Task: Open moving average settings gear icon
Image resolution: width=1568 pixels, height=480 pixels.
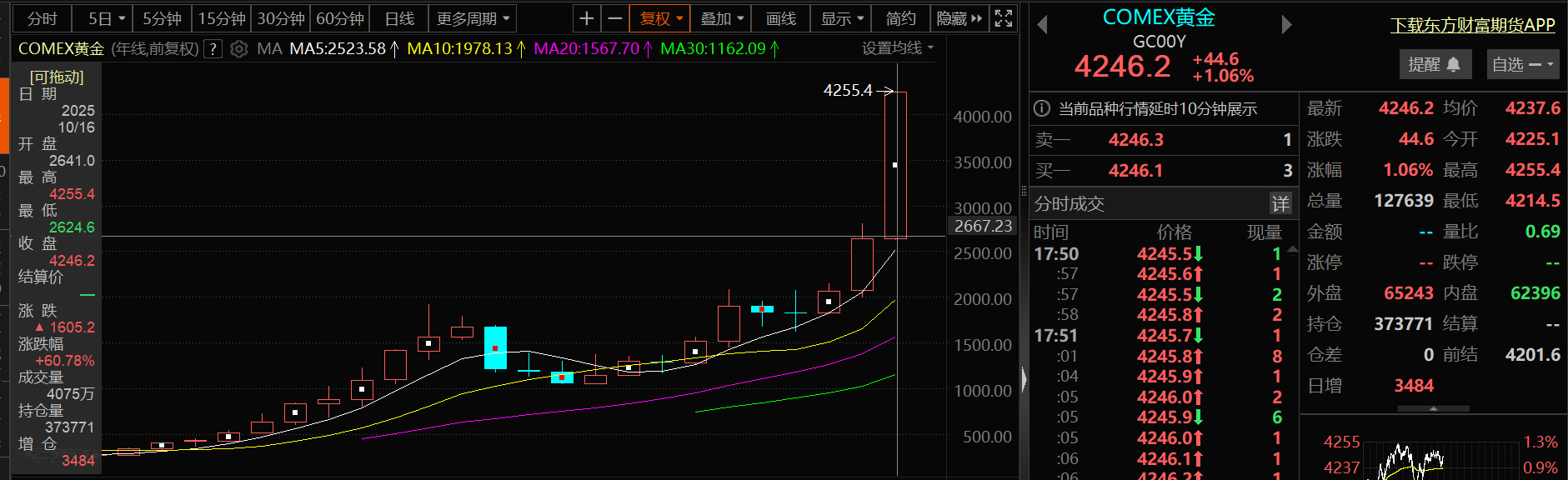Action: coord(239,49)
